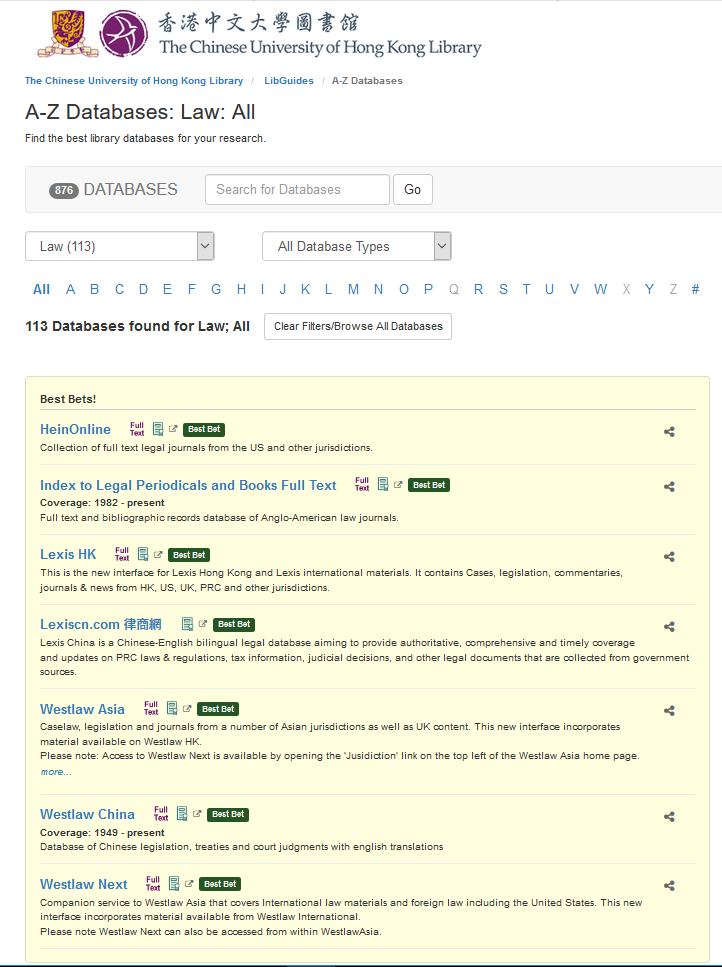Click Full Text icon beside Lexis HK
722x967 pixels.
click(122, 554)
